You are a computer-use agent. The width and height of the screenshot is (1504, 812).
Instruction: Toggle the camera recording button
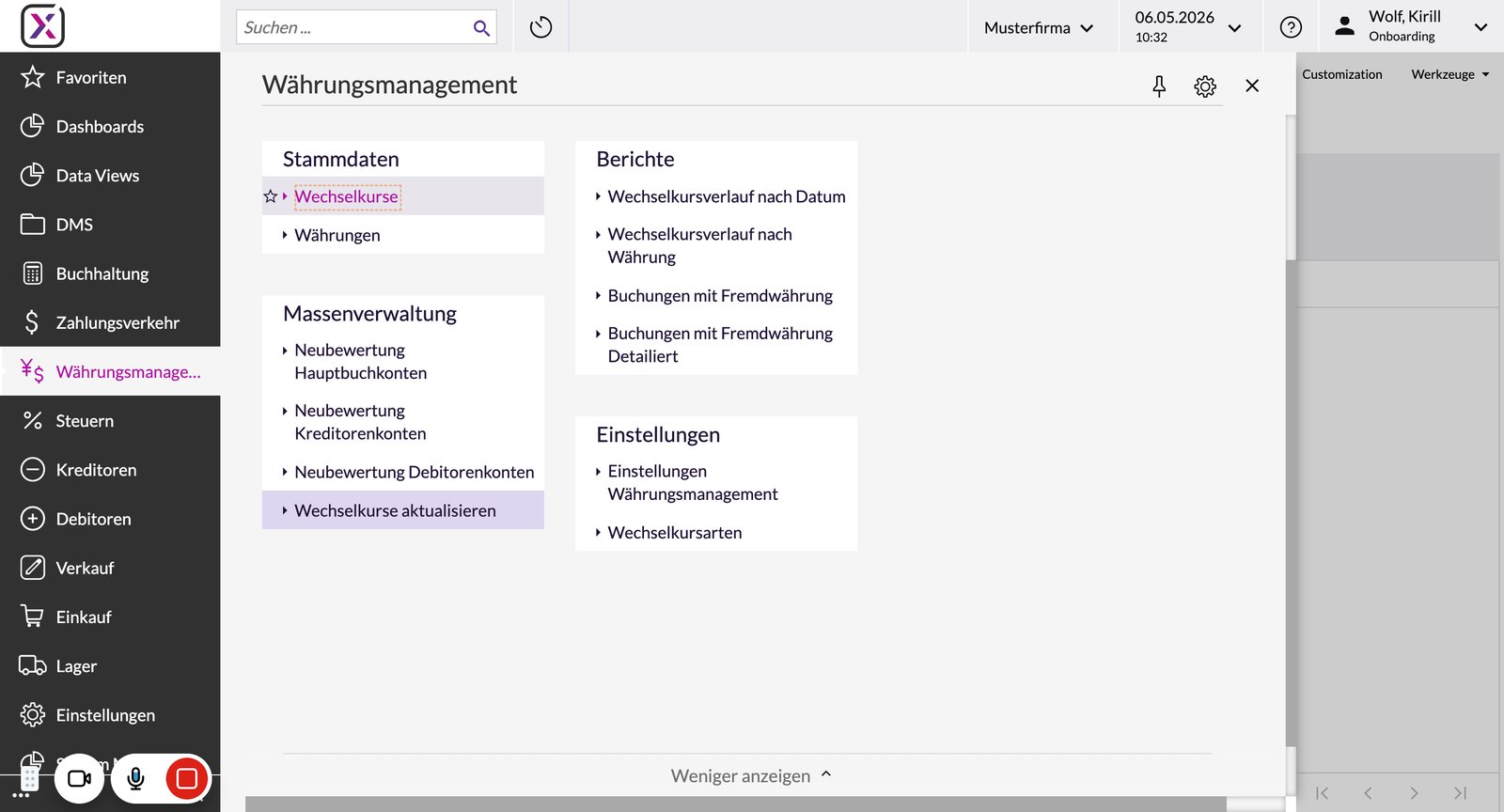pos(79,778)
